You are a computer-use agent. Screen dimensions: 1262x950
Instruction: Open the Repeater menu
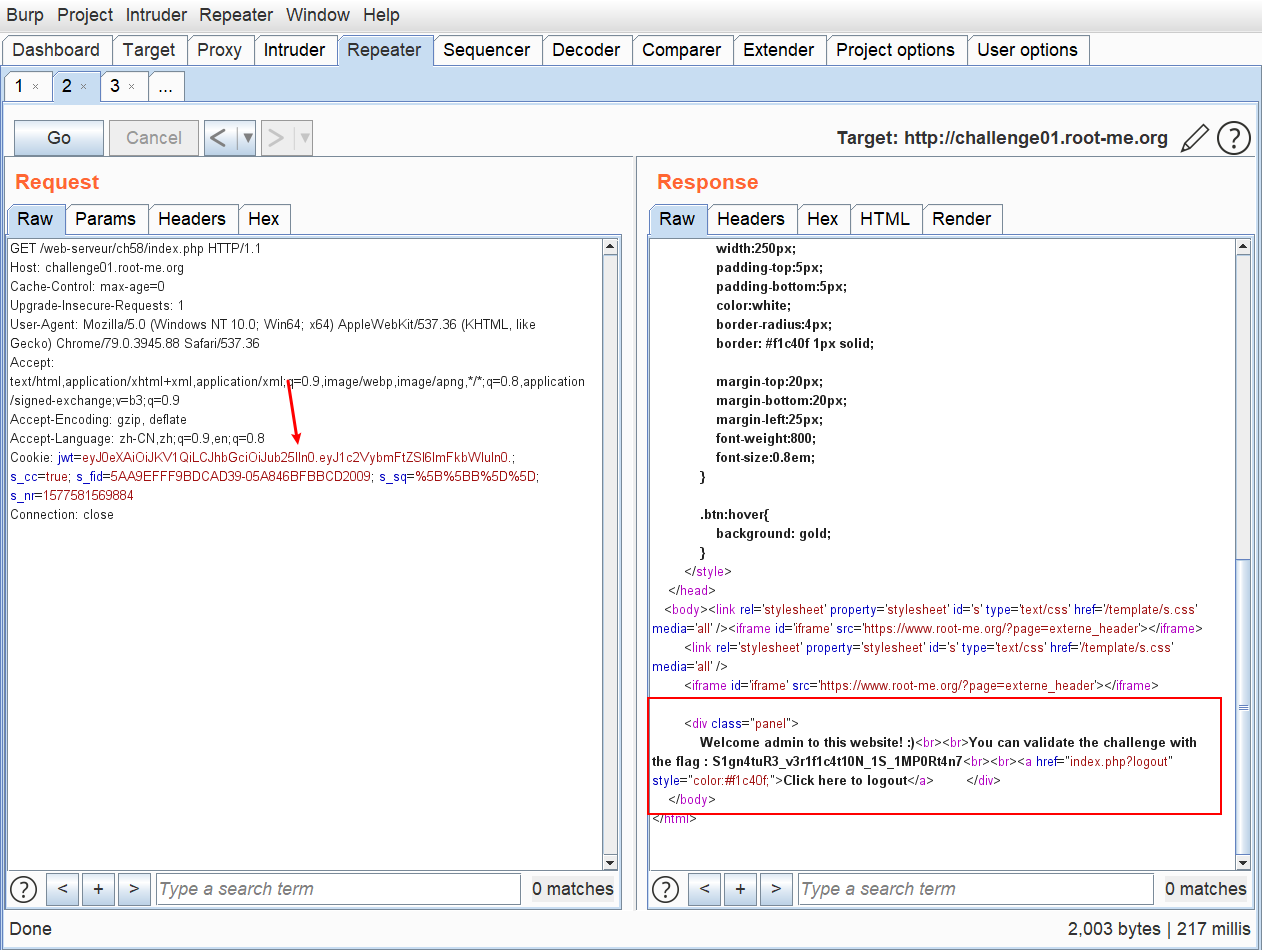click(x=236, y=15)
